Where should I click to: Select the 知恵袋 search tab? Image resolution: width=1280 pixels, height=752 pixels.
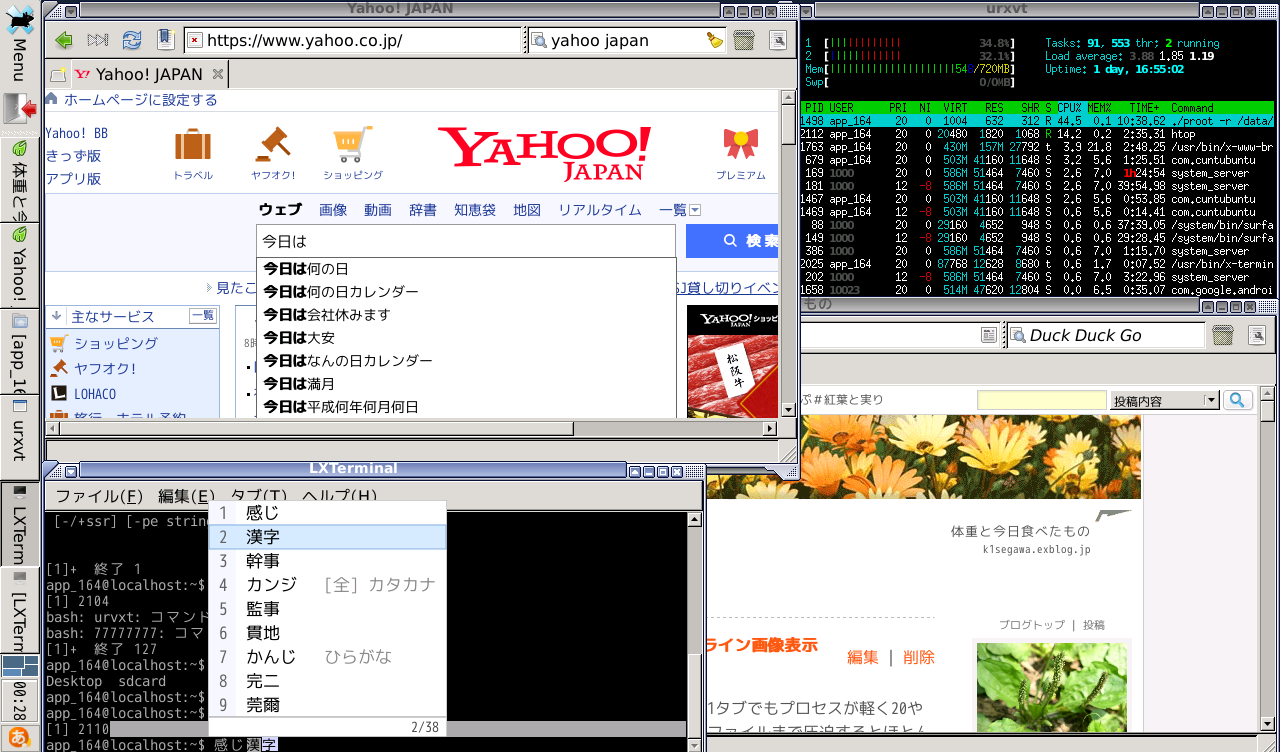pyautogui.click(x=475, y=210)
